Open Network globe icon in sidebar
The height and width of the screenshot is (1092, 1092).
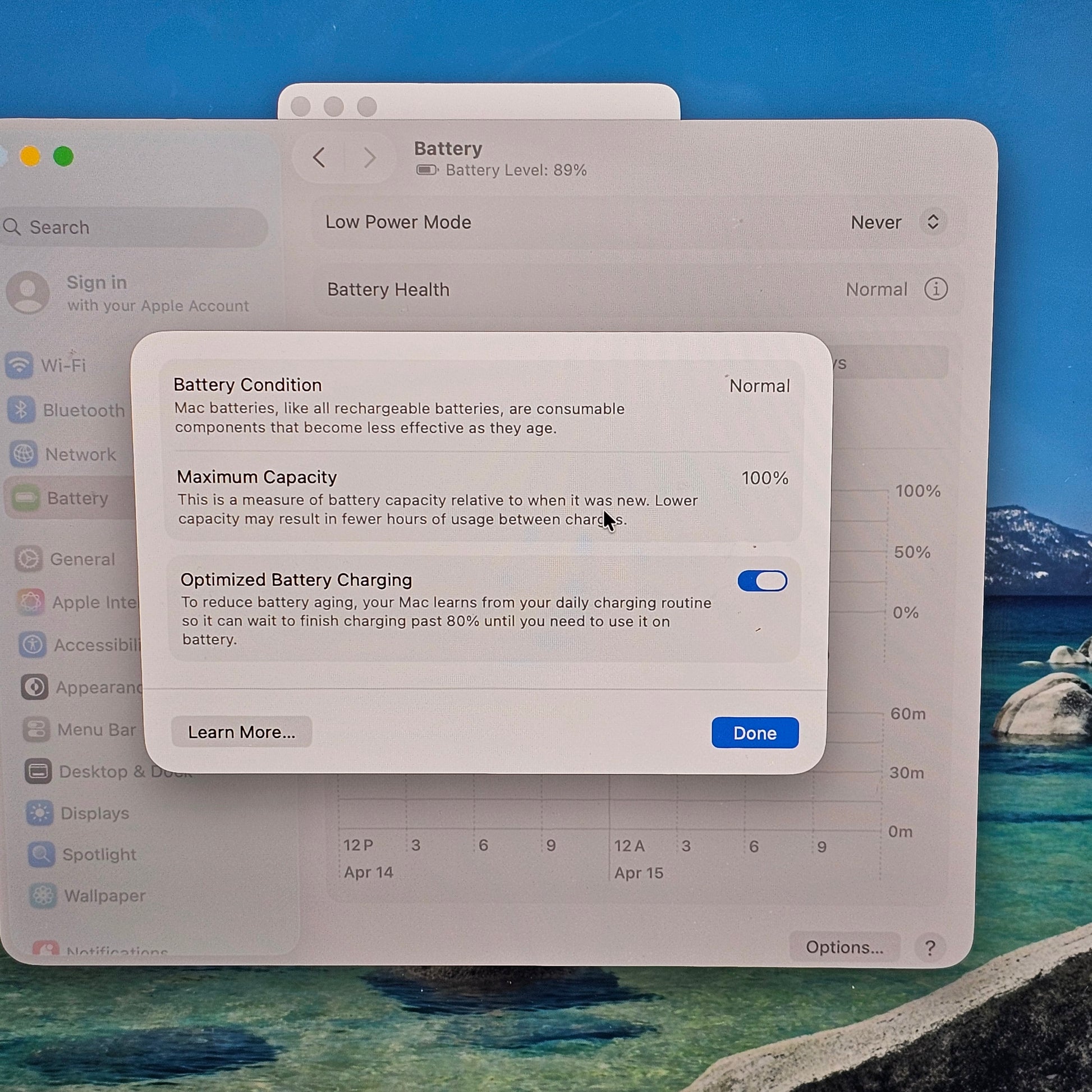coord(24,454)
